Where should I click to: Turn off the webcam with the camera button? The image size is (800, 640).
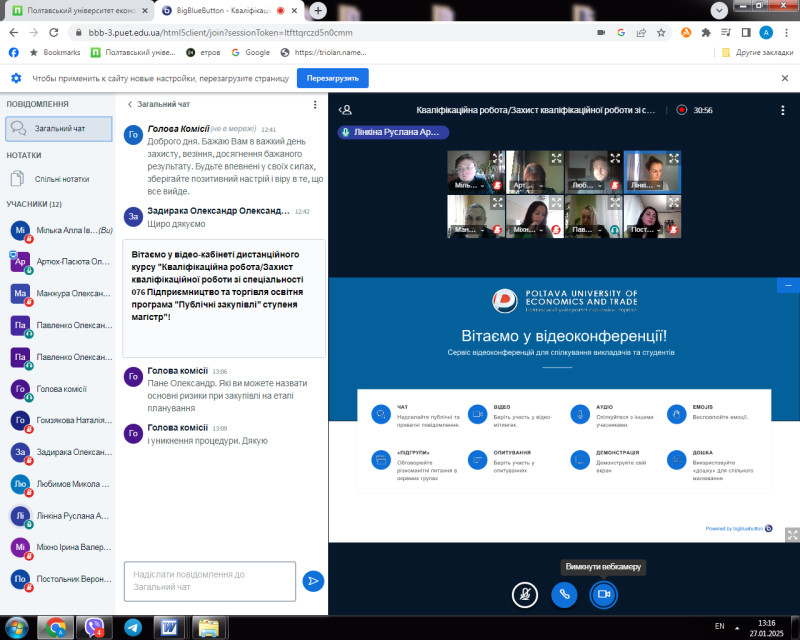604,594
